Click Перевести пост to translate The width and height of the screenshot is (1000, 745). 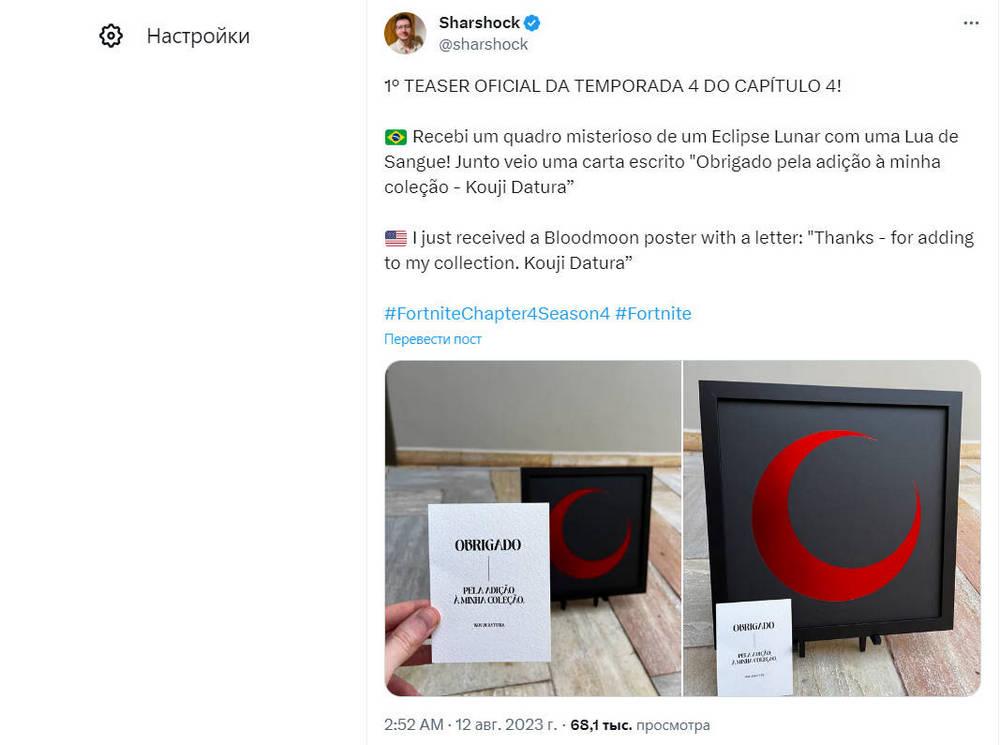tap(432, 339)
